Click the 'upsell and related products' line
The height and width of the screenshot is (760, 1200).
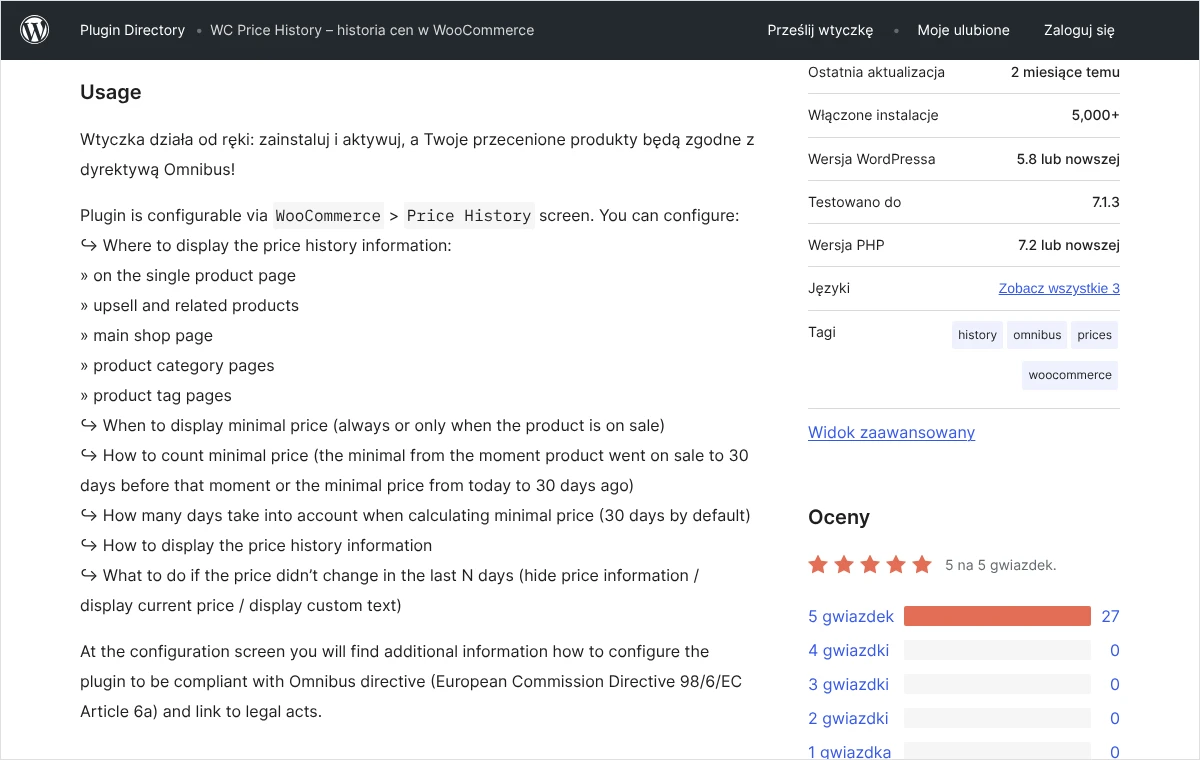pyautogui.click(x=189, y=306)
